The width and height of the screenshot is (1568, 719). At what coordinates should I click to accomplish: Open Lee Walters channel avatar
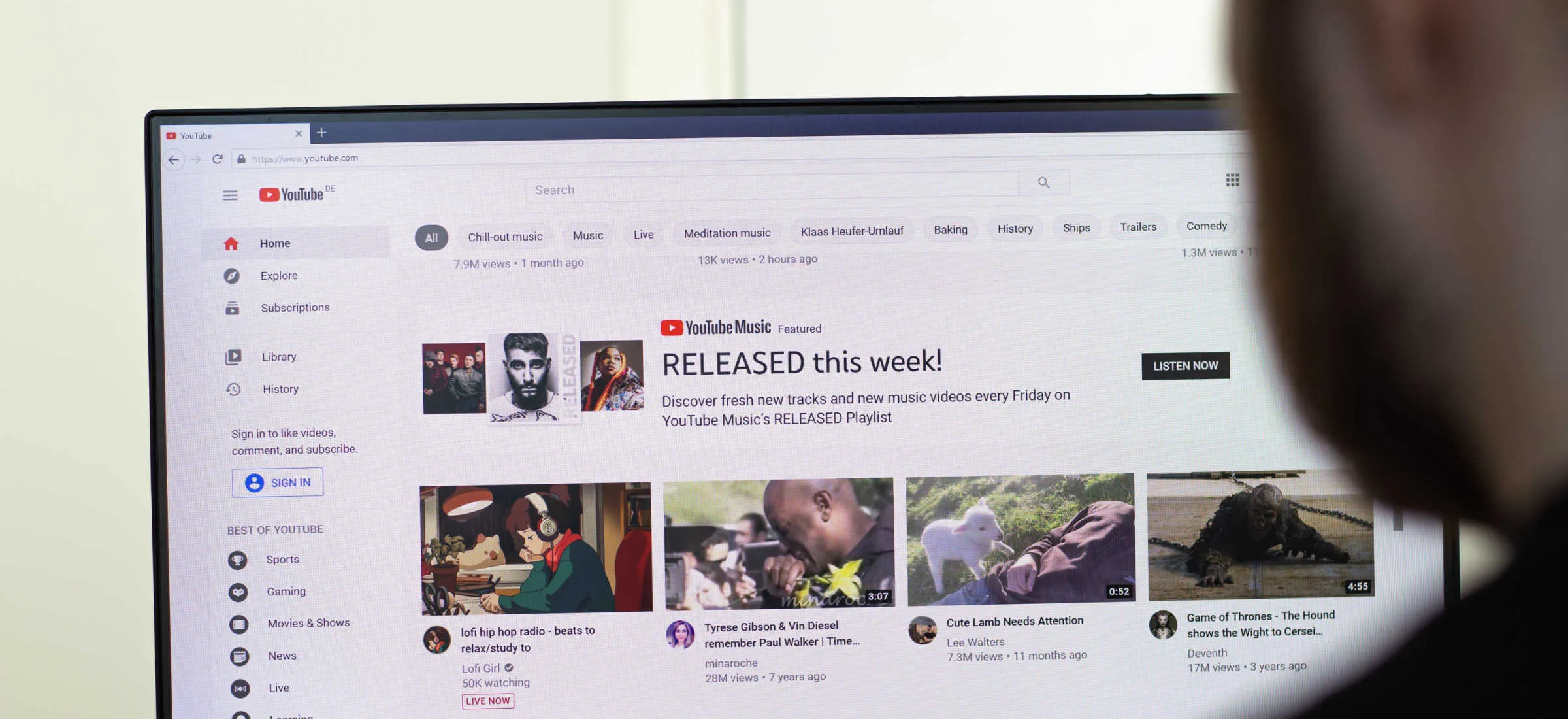pyautogui.click(x=923, y=630)
